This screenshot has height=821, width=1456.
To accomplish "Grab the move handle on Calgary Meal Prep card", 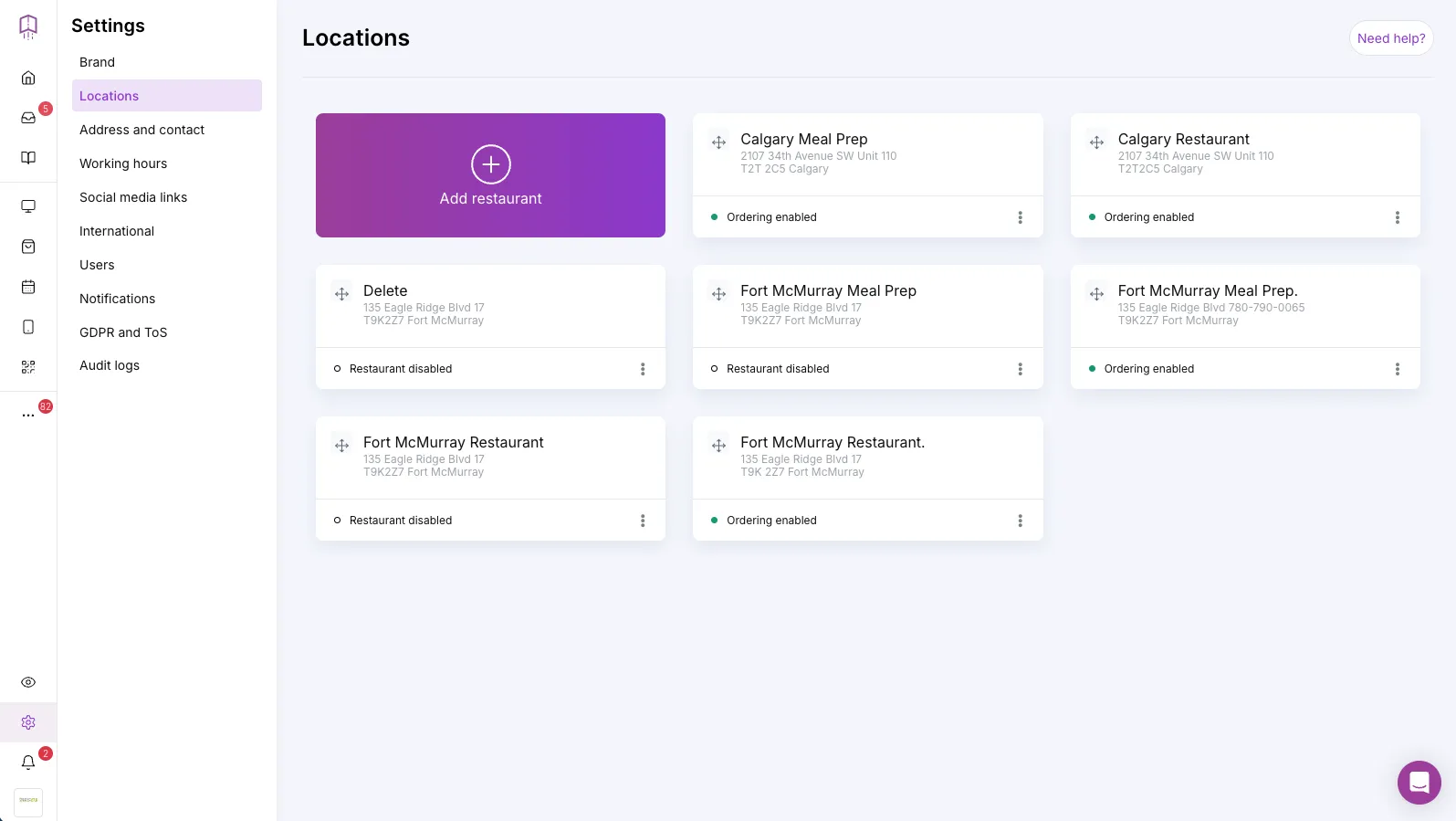I will pos(719,142).
